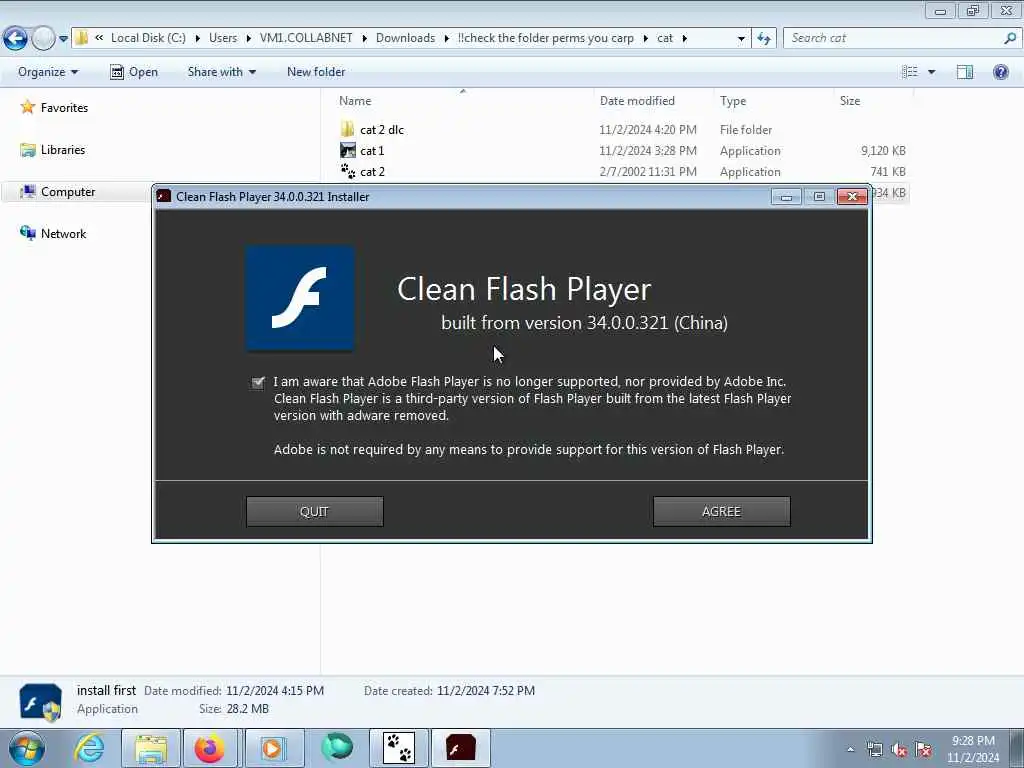
Task: Click the muted volume tray icon
Action: point(899,749)
